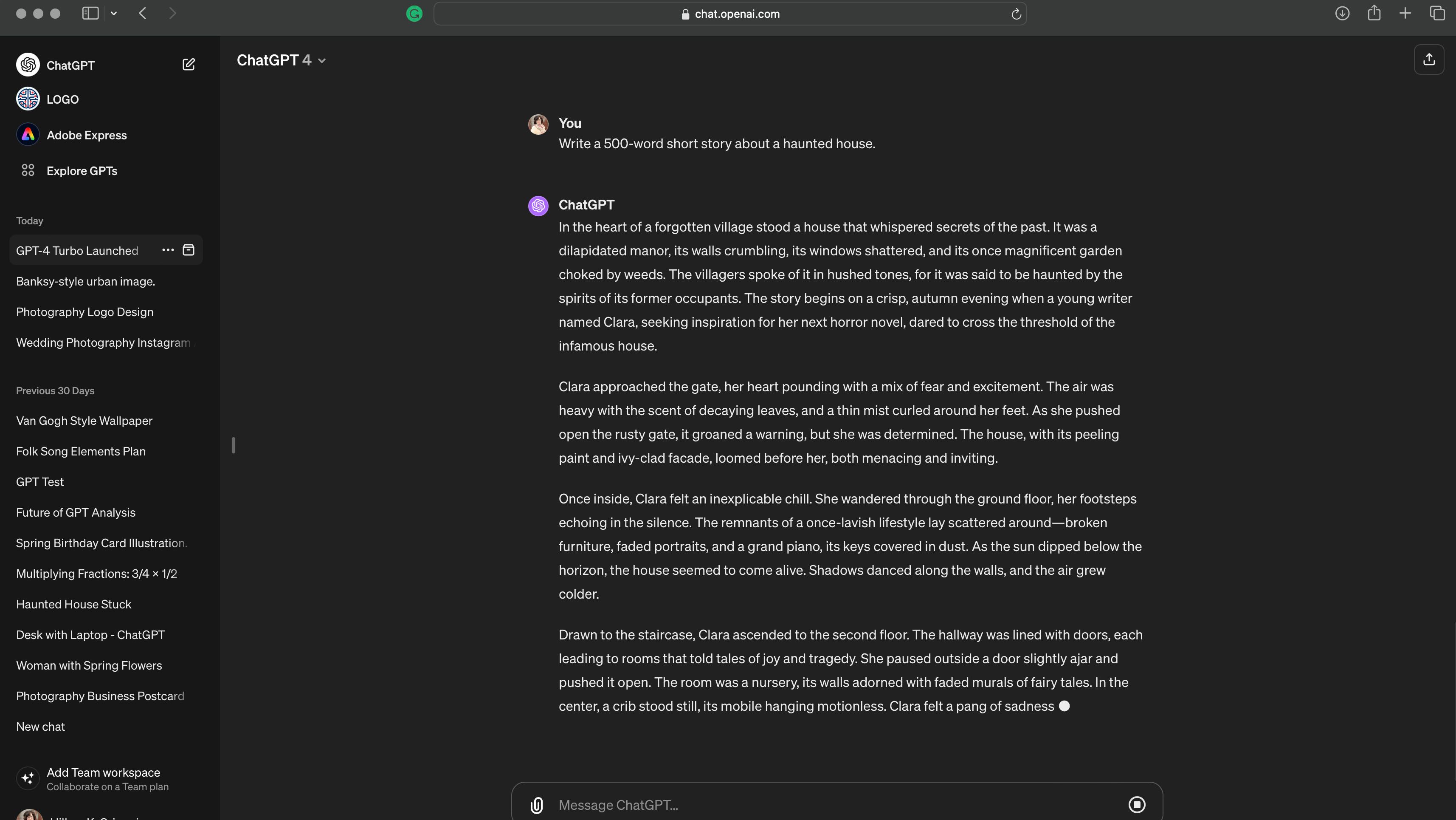Screen dimensions: 1456x820
Task: Toggle the Safari sidebar
Action: (x=90, y=14)
